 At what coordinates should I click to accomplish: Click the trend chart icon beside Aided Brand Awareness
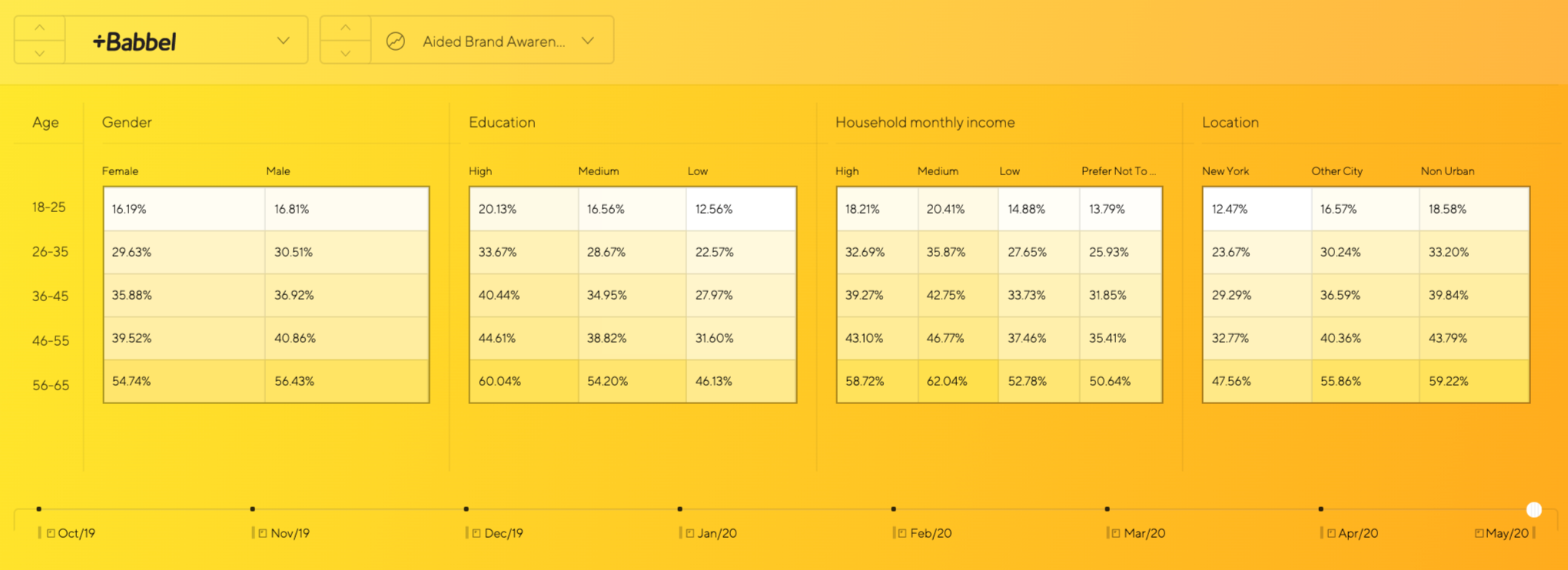pyautogui.click(x=395, y=41)
